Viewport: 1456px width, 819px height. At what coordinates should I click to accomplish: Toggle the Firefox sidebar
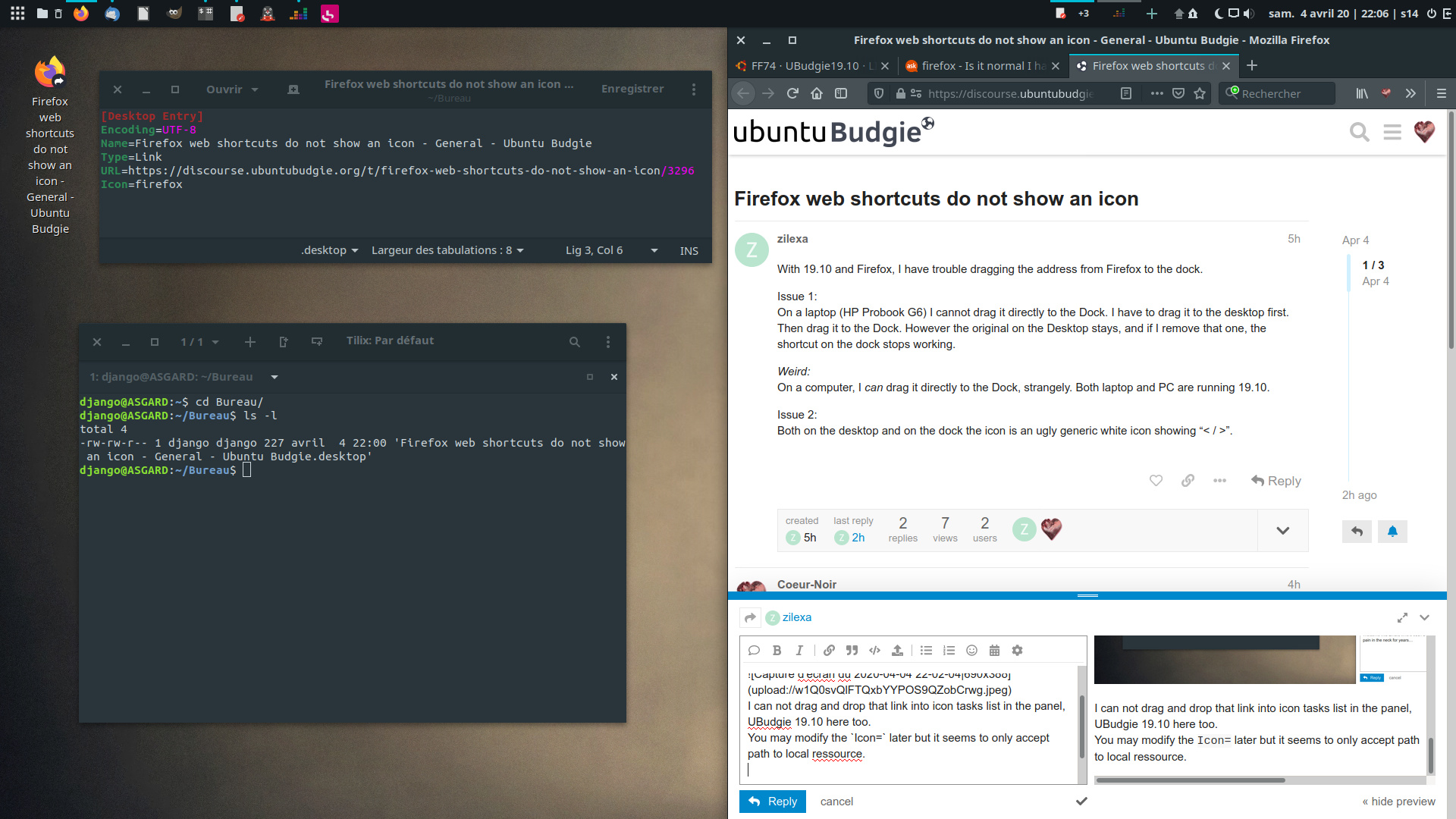[x=841, y=93]
